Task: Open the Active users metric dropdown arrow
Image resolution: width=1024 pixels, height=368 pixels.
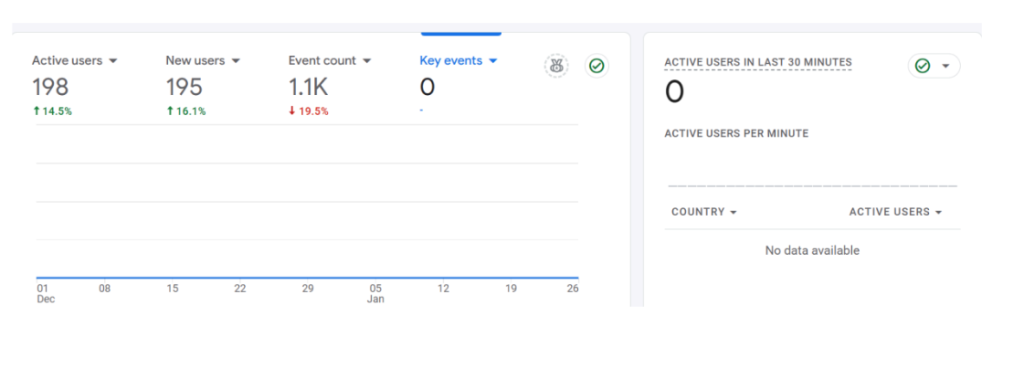Action: 113,61
